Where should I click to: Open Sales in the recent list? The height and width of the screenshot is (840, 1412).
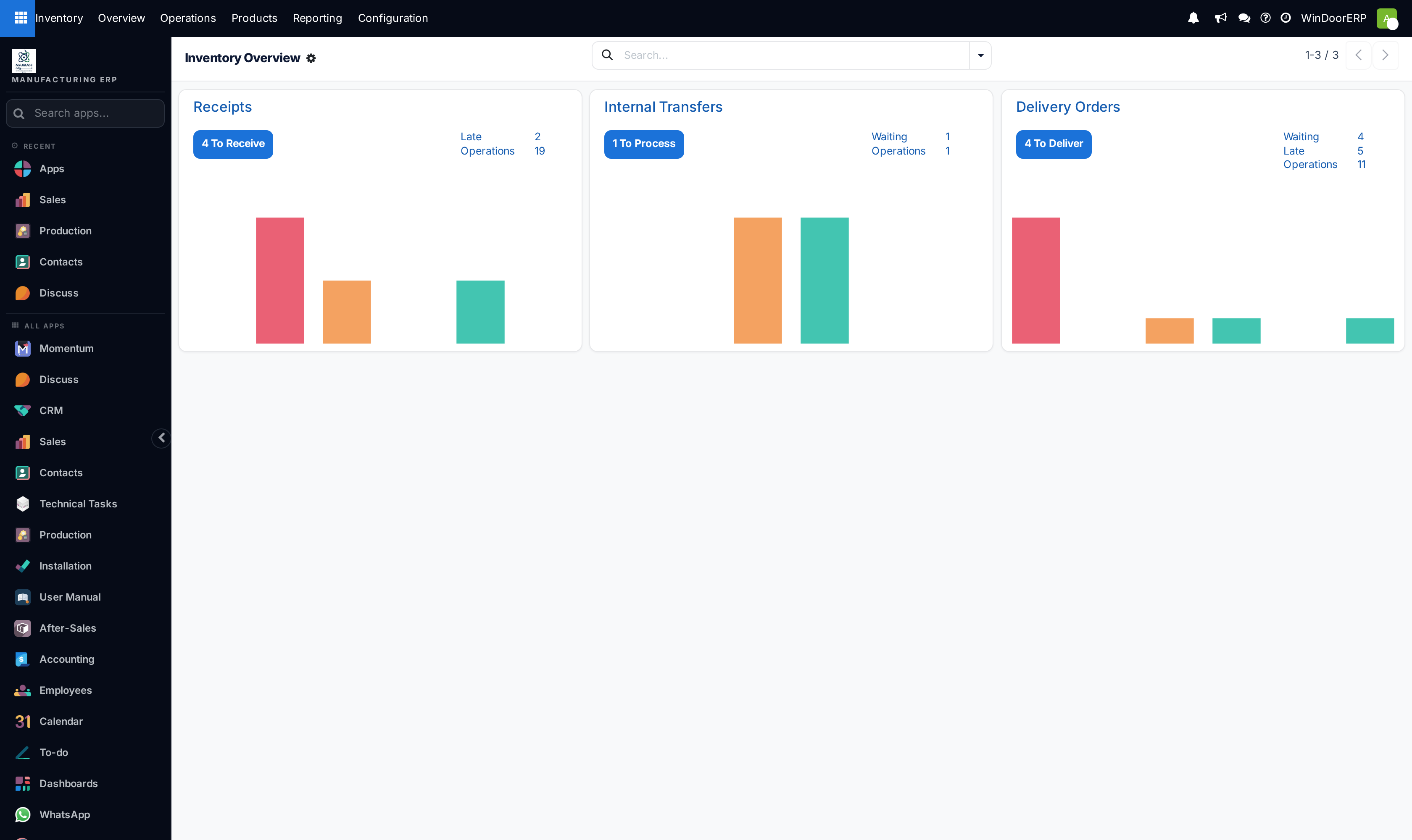click(x=85, y=200)
